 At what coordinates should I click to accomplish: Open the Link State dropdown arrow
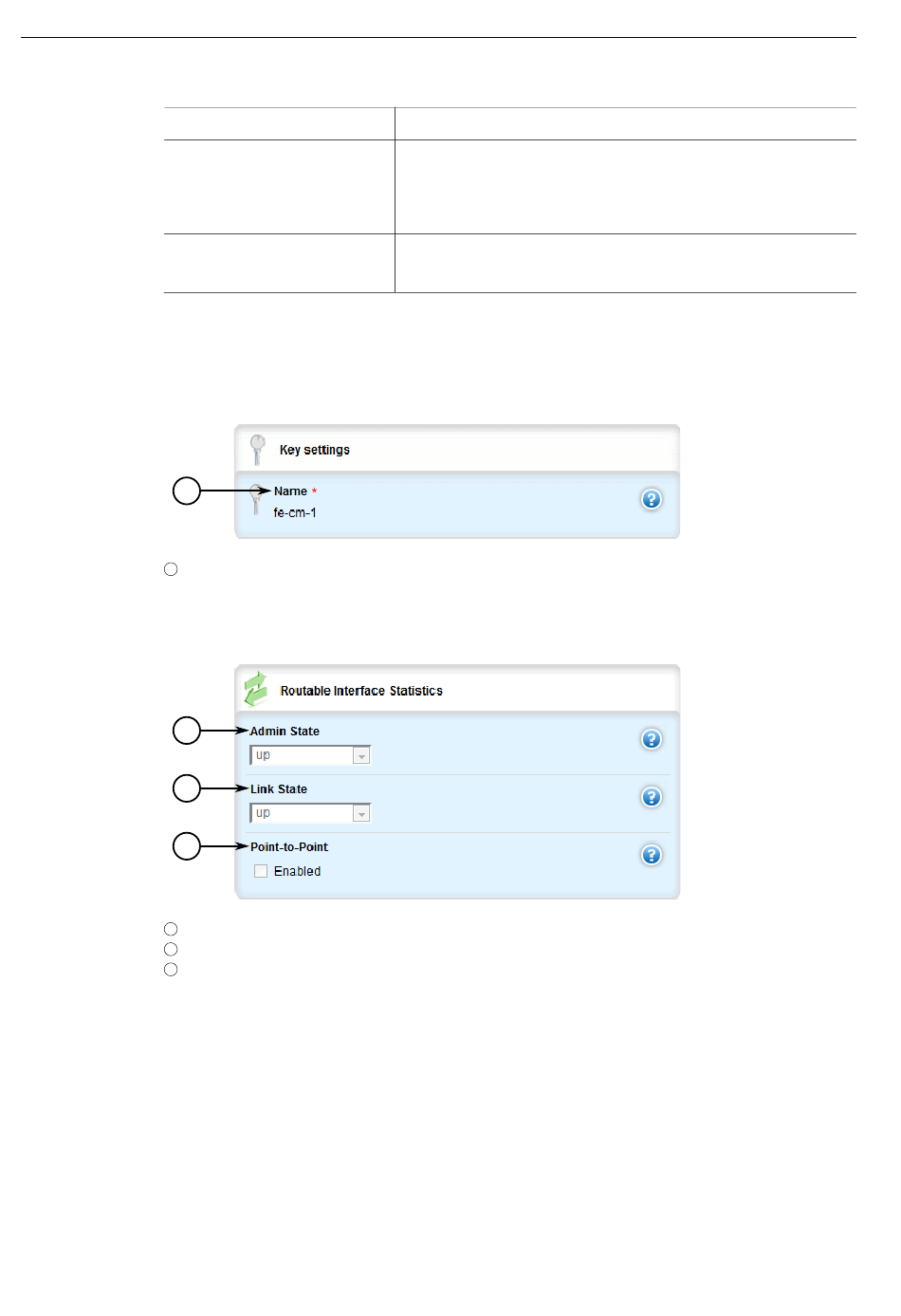coord(361,813)
